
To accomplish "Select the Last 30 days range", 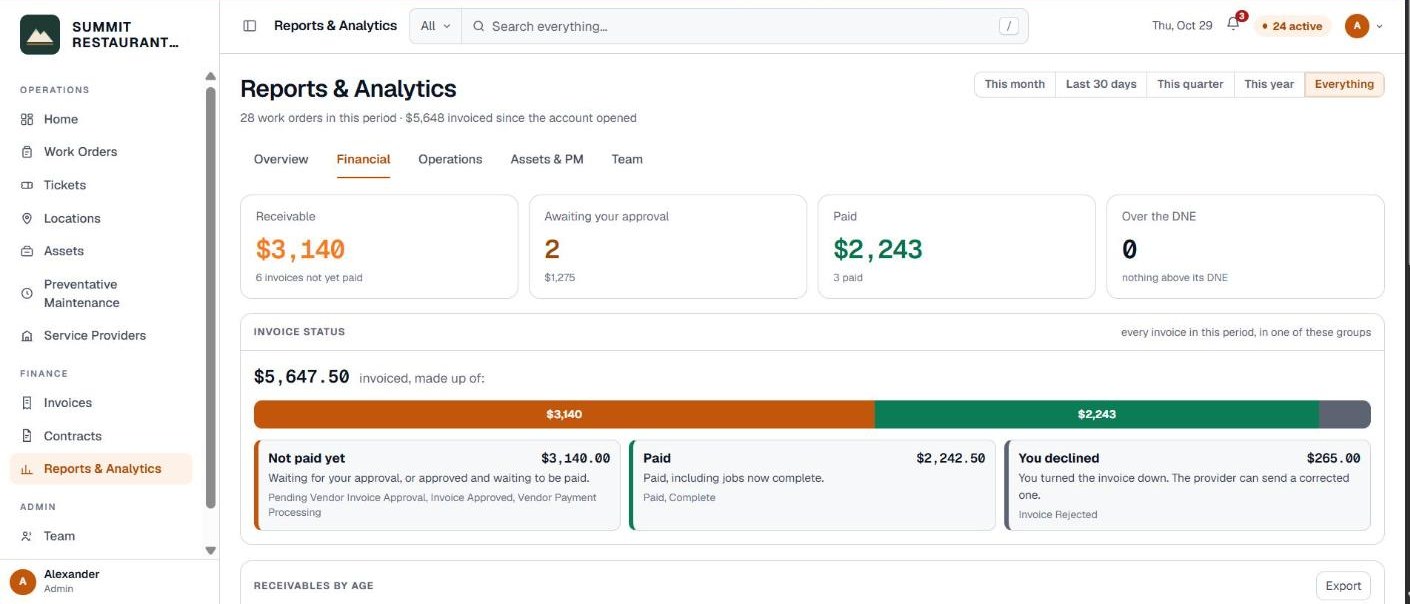I will pyautogui.click(x=1101, y=84).
